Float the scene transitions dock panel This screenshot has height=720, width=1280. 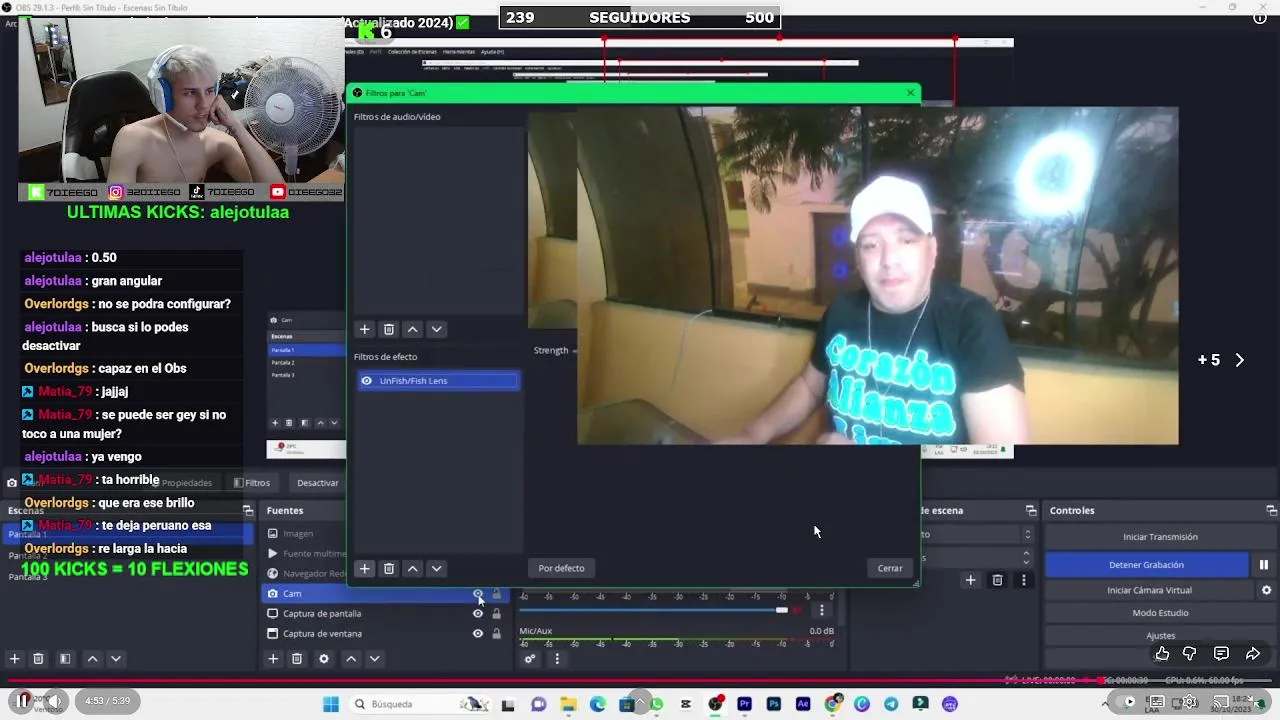[x=1031, y=511]
